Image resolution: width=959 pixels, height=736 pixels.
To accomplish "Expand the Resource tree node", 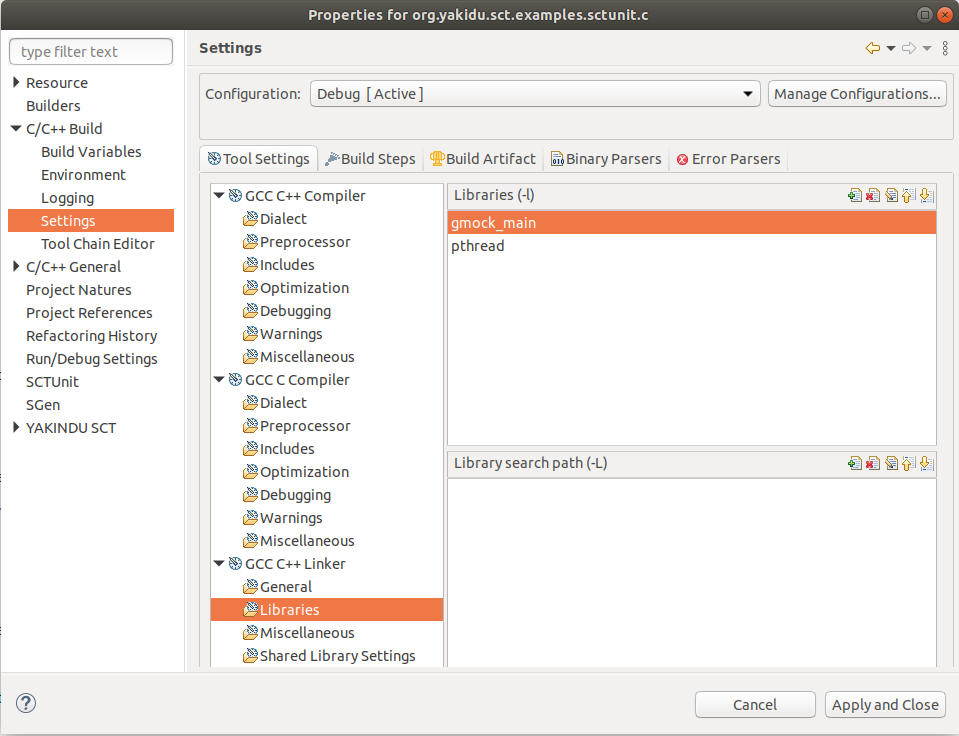I will [17, 82].
